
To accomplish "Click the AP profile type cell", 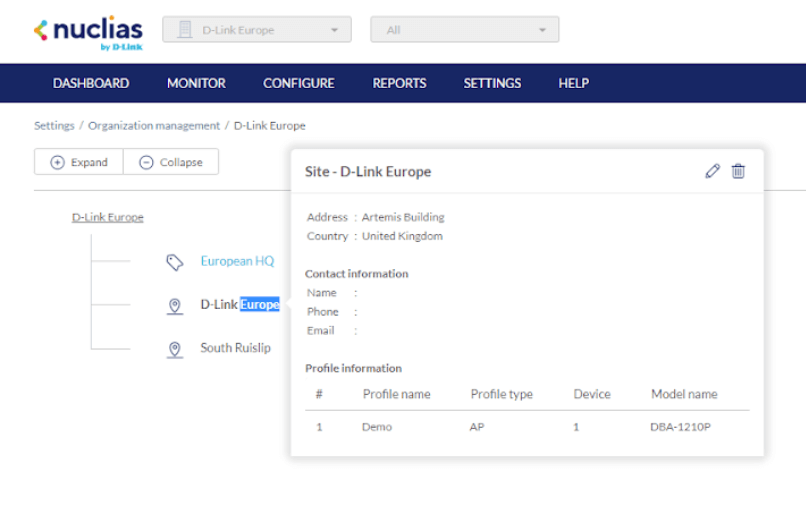I will point(477,427).
